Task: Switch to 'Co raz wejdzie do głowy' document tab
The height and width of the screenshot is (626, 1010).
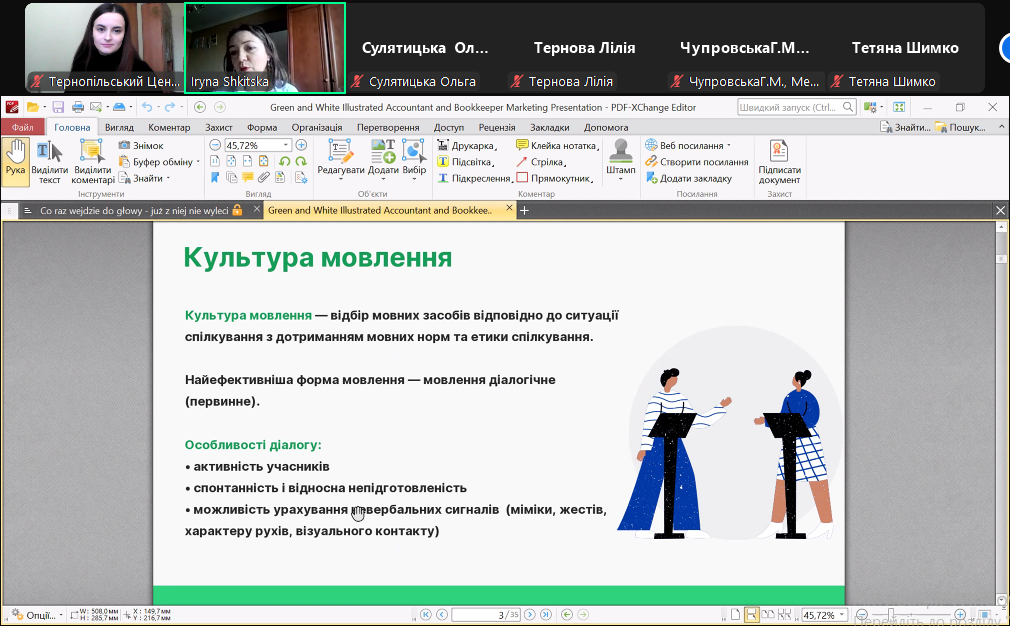Action: pyautogui.click(x=134, y=211)
